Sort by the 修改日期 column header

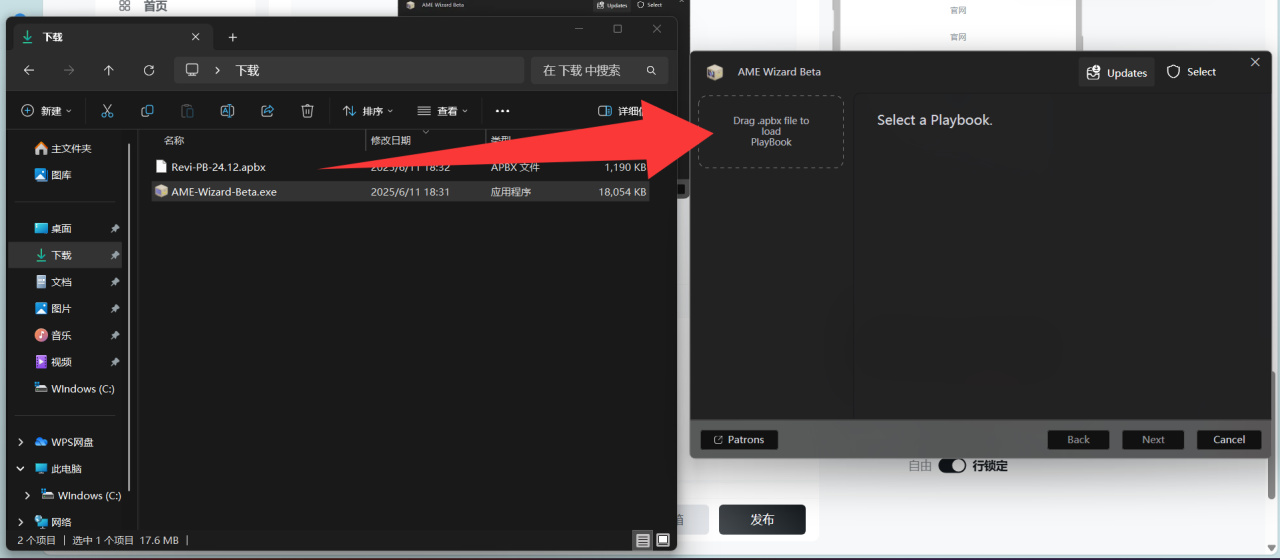391,141
